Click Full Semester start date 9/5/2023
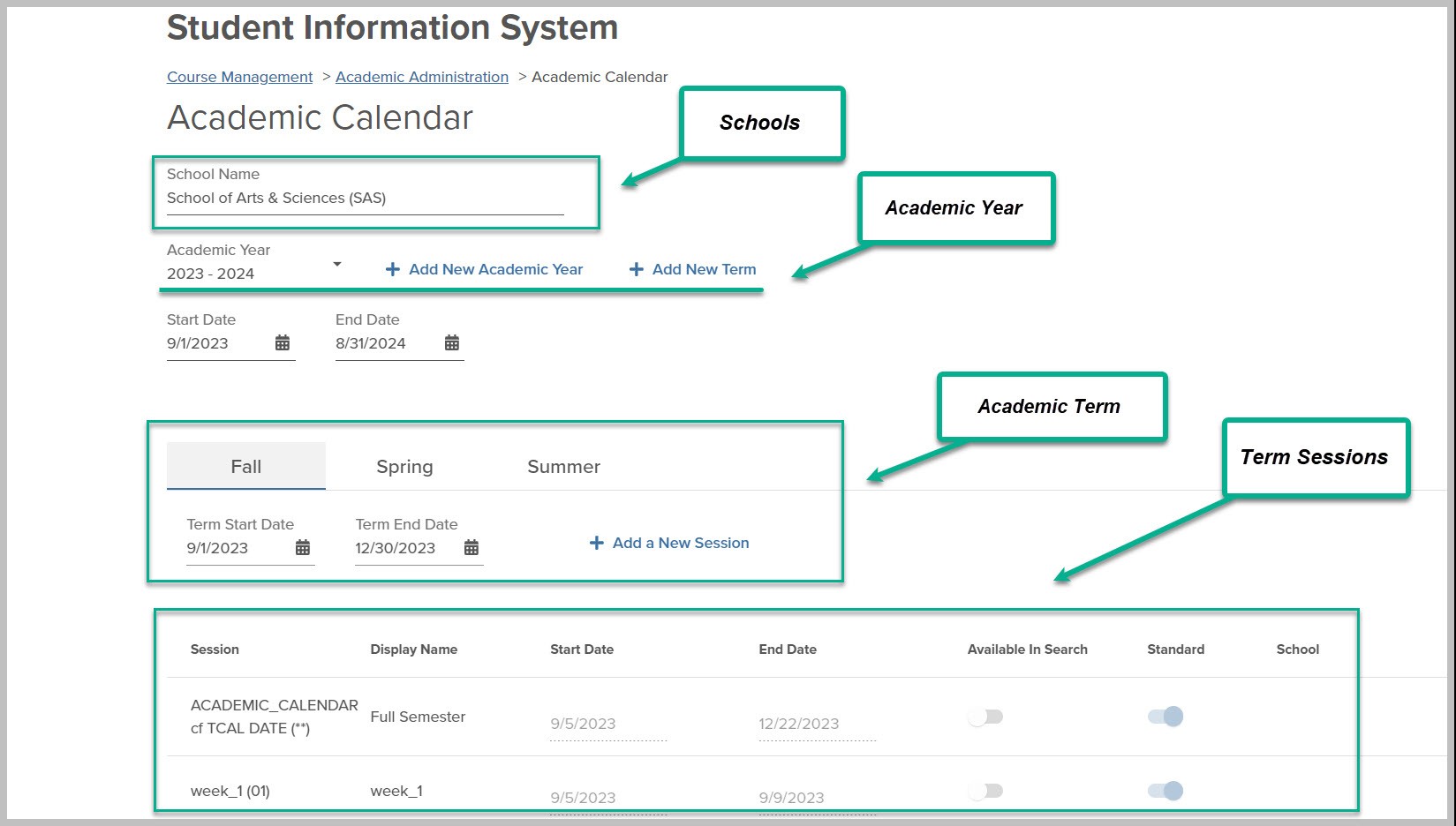The image size is (1456, 826). coord(608,724)
